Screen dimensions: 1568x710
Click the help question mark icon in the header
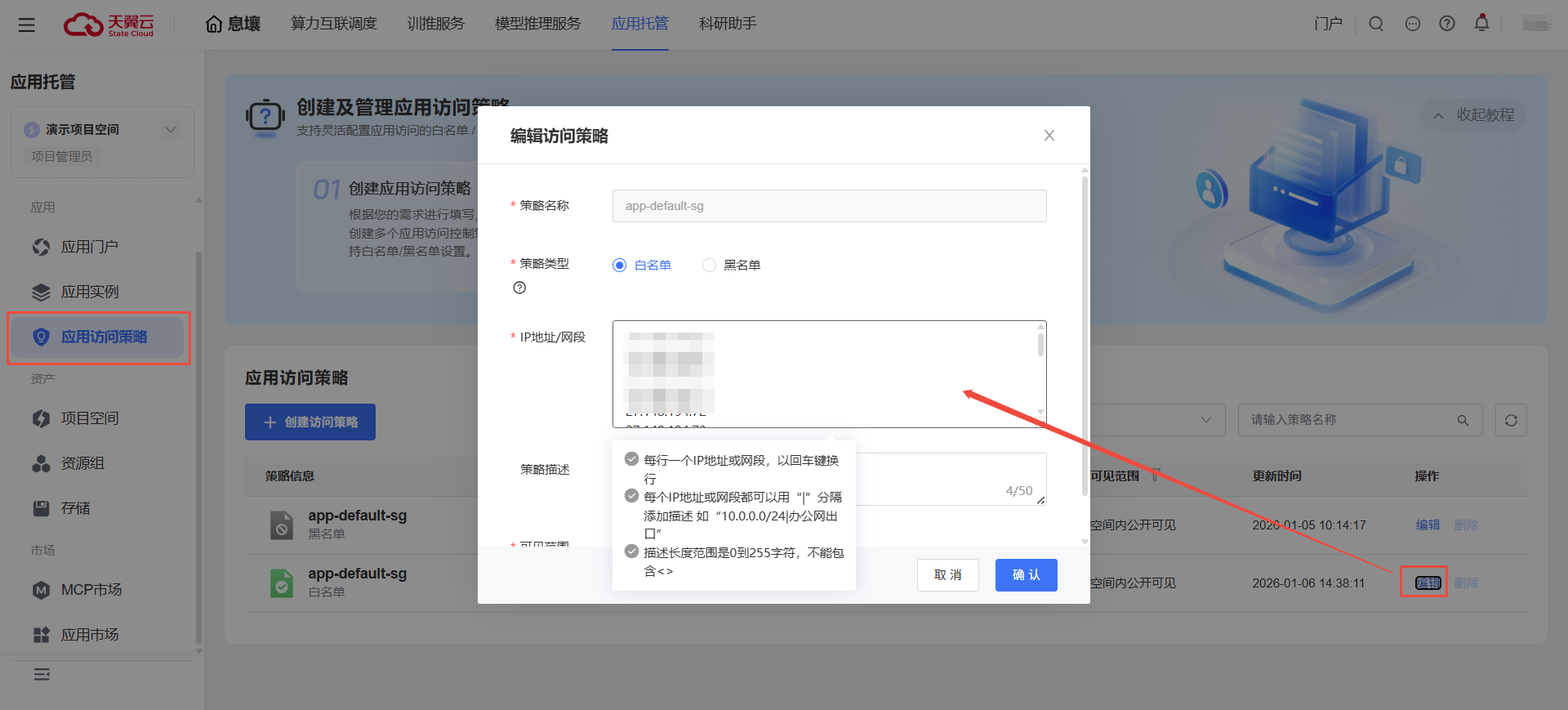1447,24
